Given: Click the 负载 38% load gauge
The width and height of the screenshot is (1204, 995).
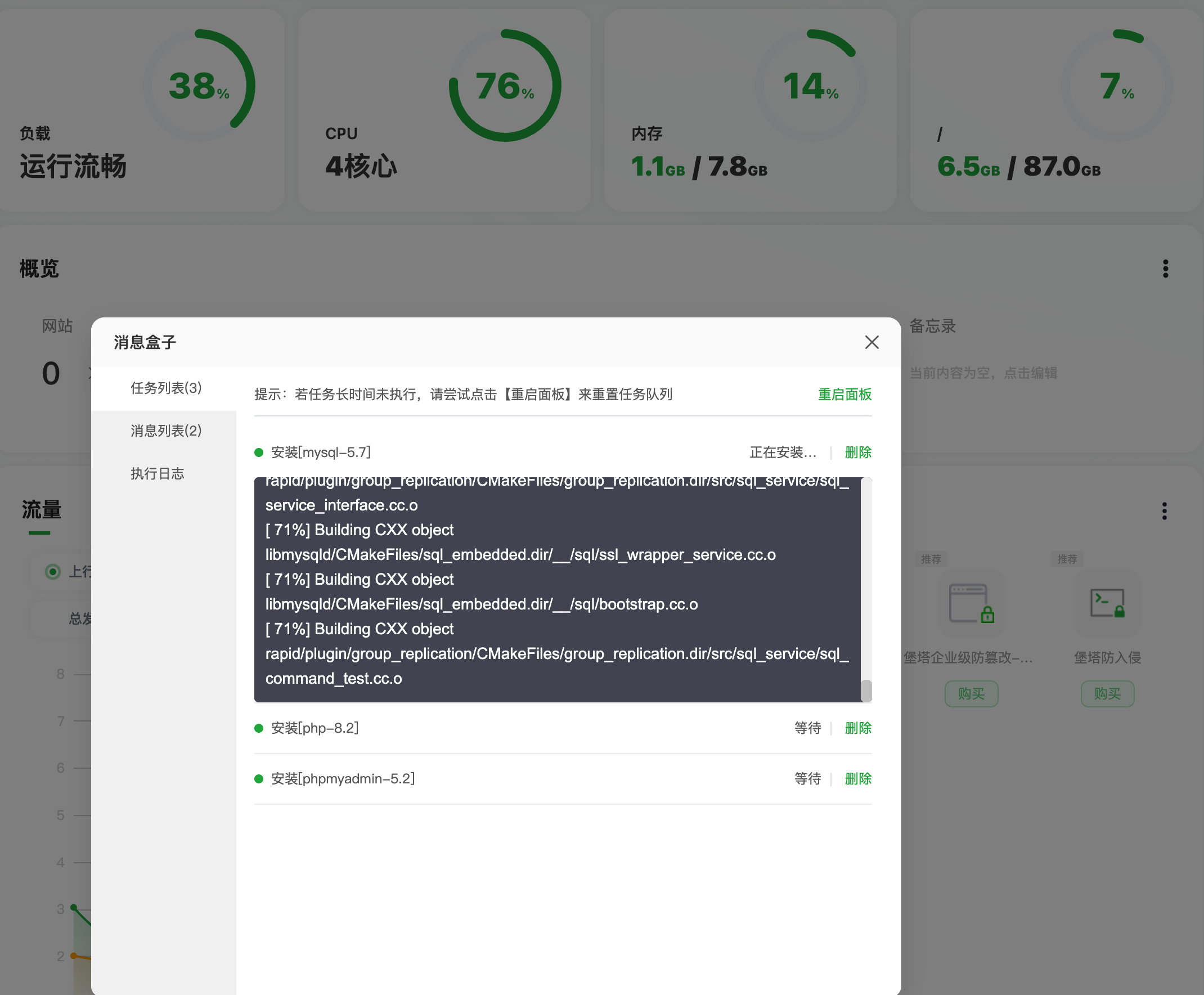Looking at the screenshot, I should pyautogui.click(x=199, y=86).
